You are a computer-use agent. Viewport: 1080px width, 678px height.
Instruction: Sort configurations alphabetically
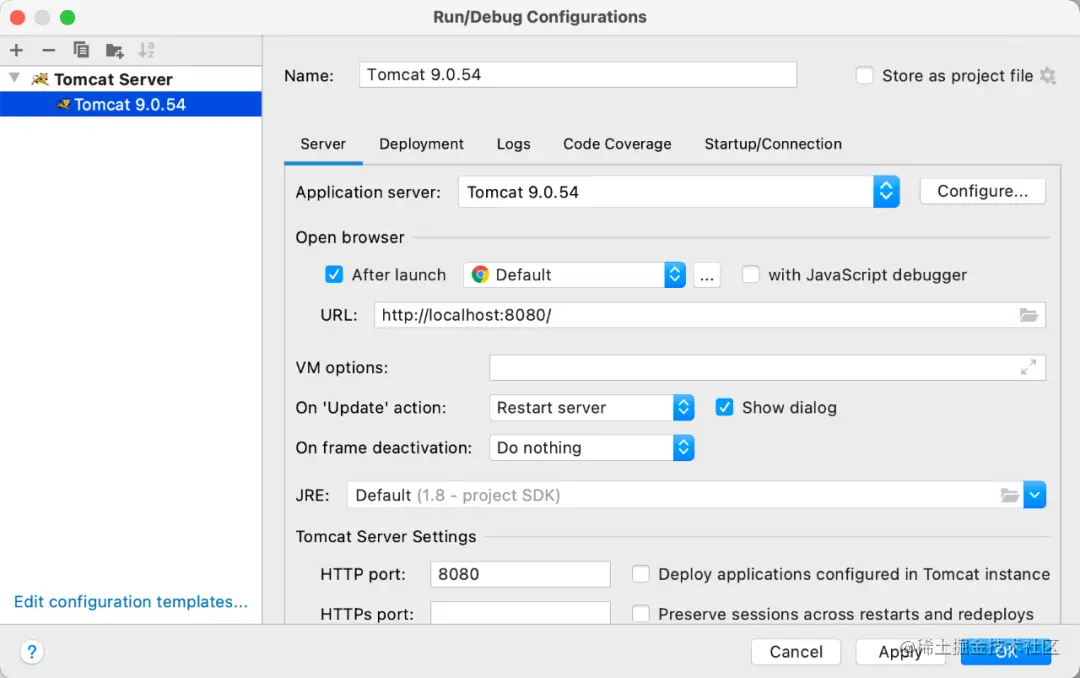(146, 50)
